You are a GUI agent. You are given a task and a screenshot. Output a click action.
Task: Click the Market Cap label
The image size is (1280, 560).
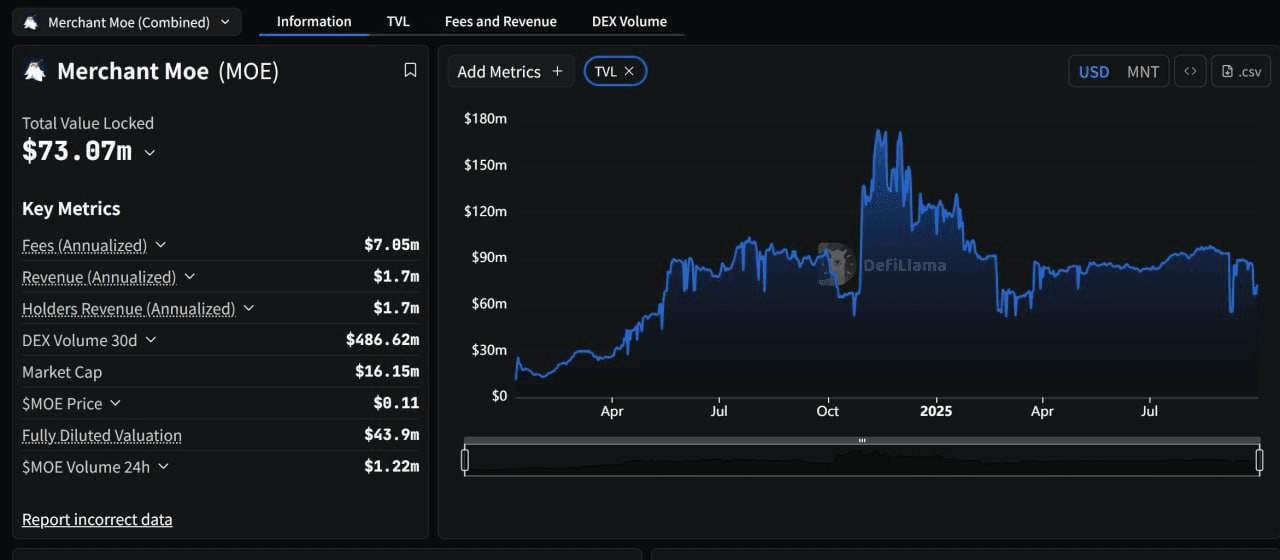coord(62,372)
